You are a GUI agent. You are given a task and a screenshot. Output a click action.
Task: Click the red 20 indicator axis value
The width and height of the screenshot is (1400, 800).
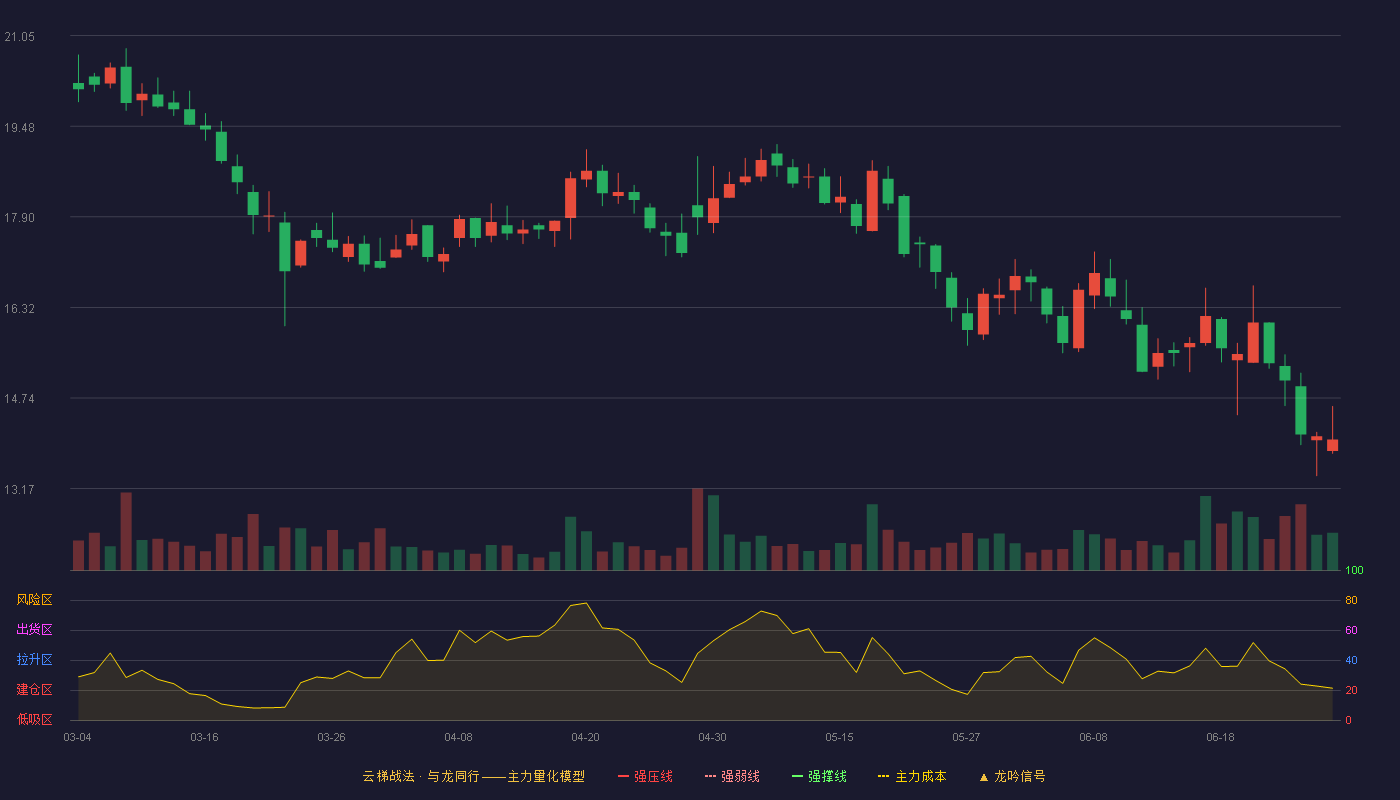(x=1351, y=690)
